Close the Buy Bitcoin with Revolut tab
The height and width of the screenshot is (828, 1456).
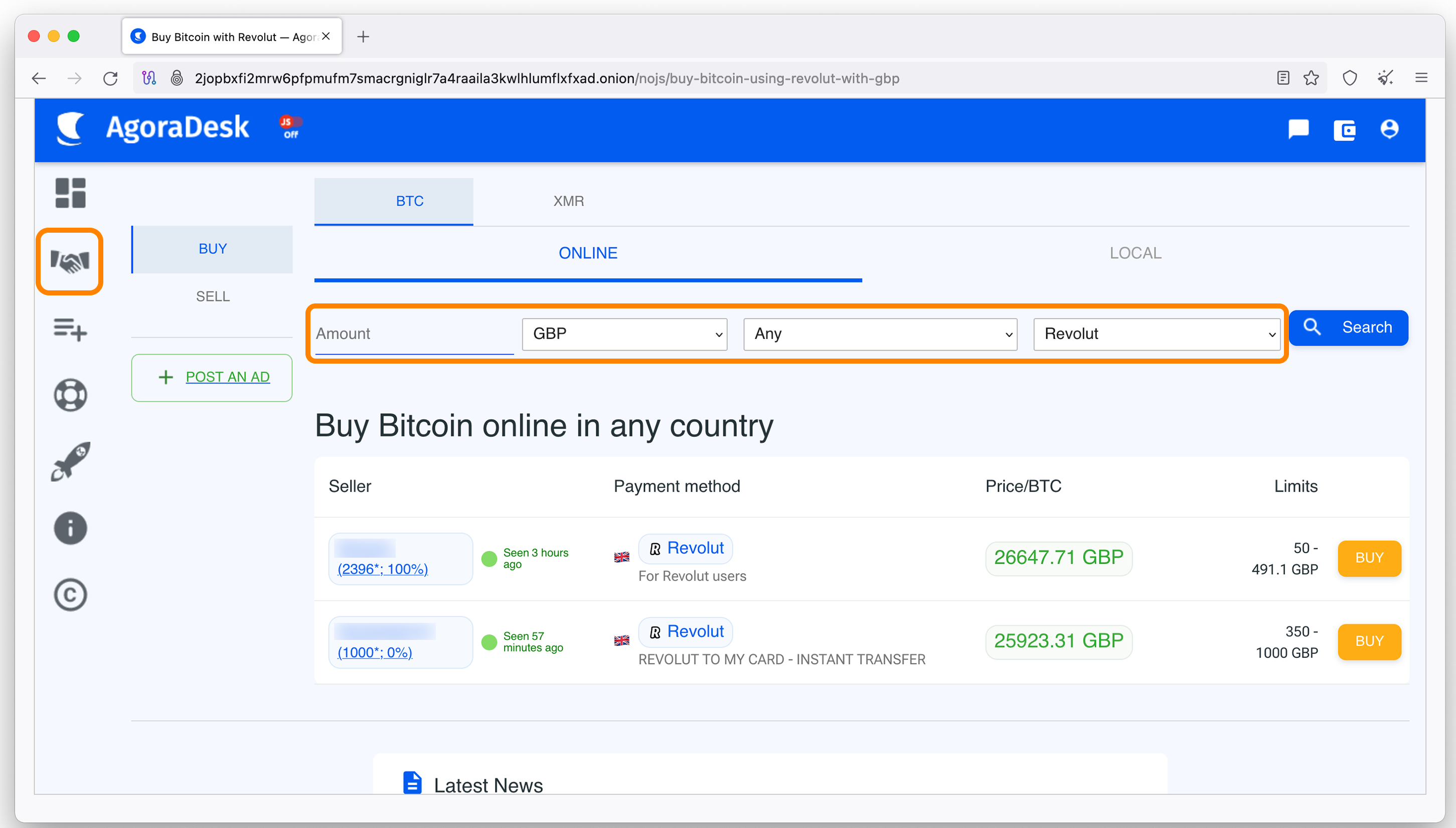click(326, 37)
